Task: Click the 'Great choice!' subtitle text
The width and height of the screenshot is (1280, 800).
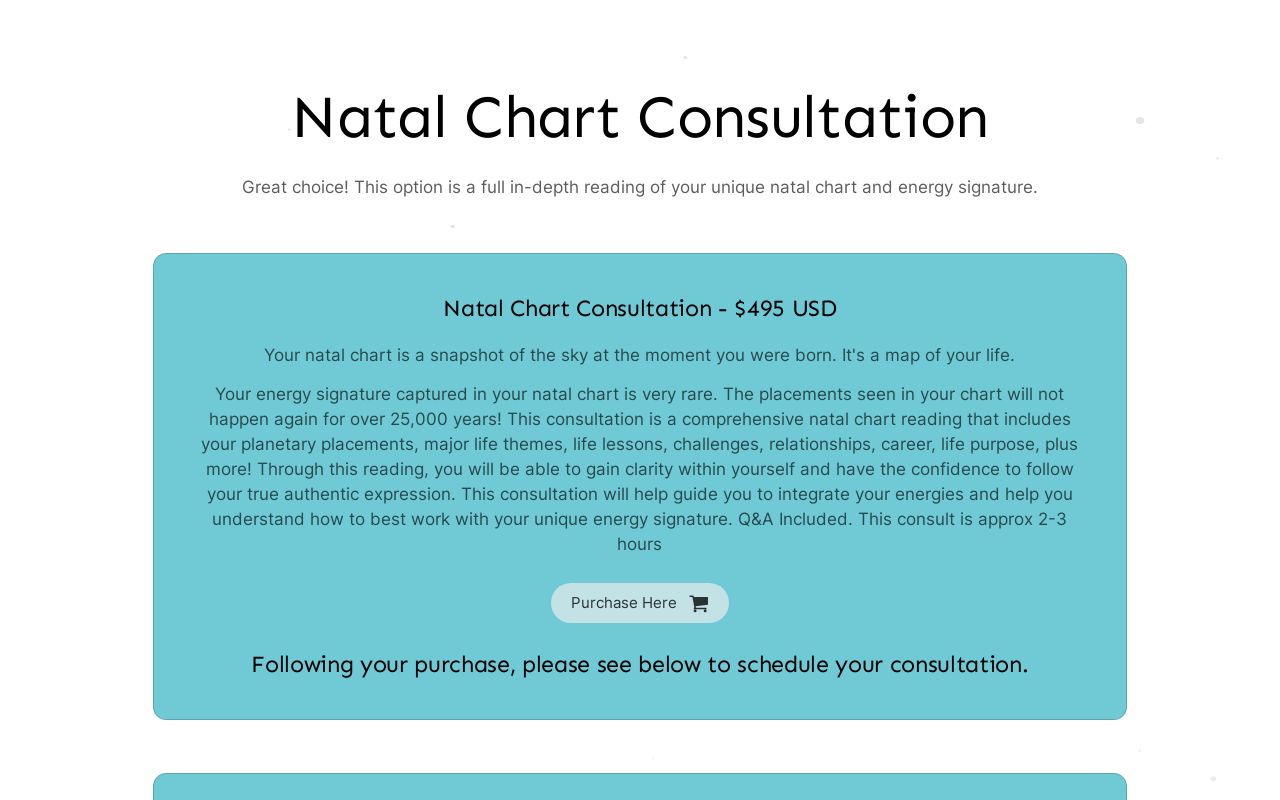Action: coord(640,187)
